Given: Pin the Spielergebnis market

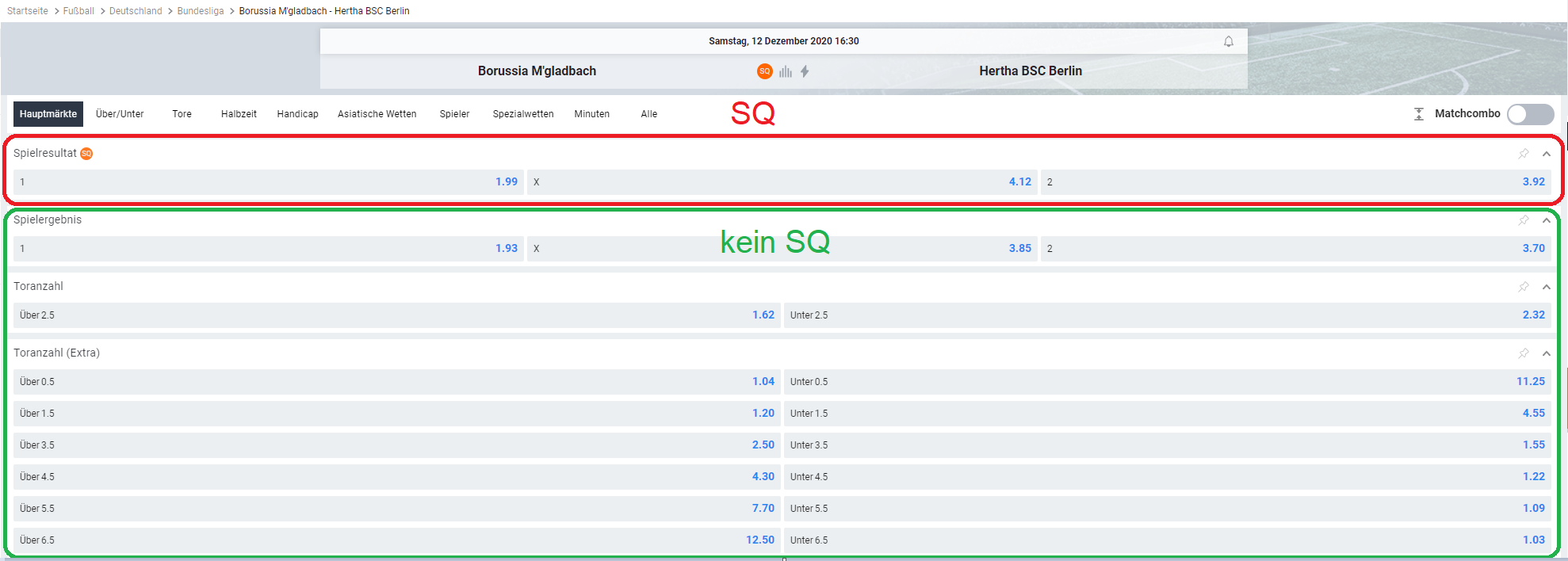Looking at the screenshot, I should (x=1524, y=220).
